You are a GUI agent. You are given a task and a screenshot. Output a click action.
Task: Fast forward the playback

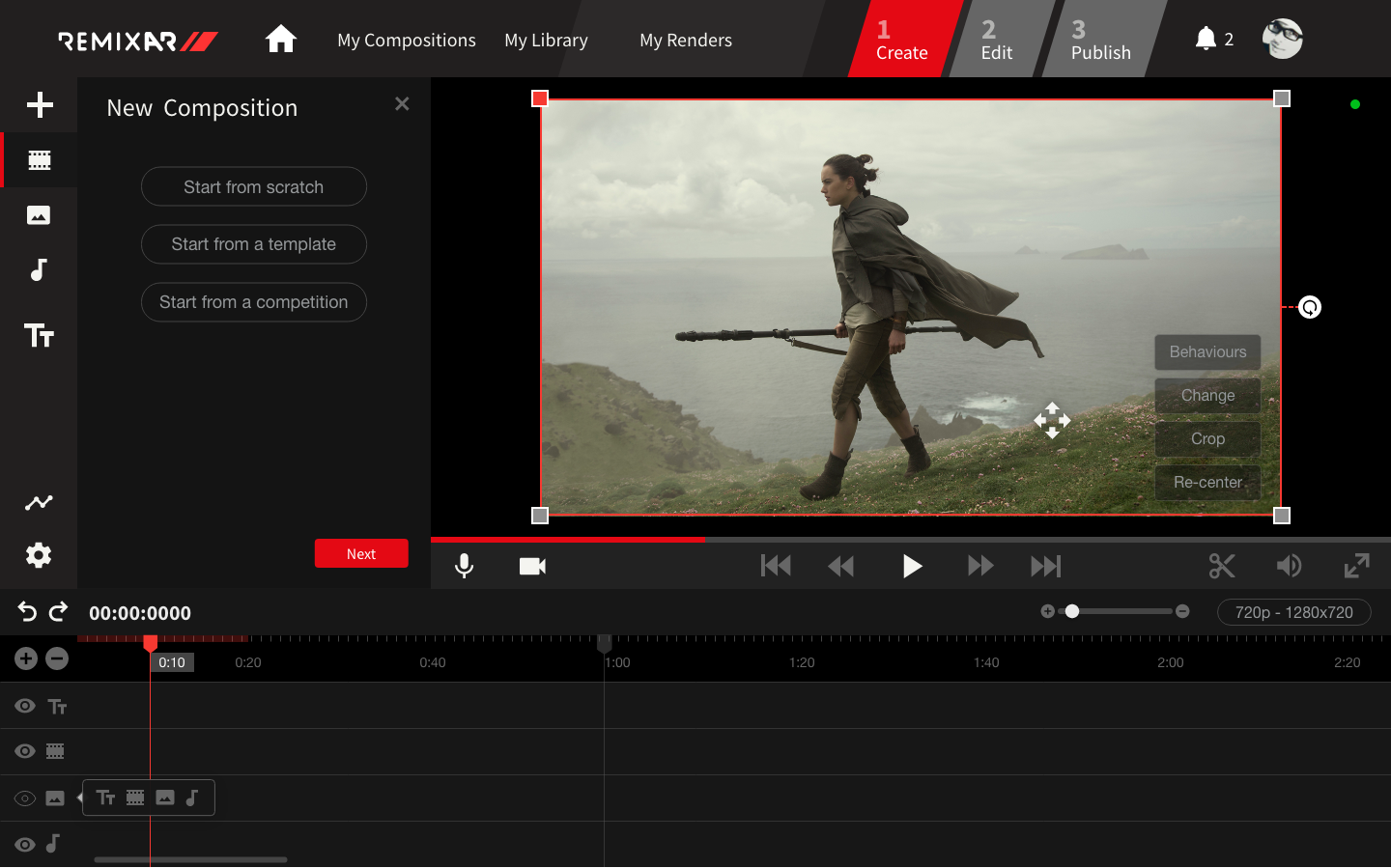(x=980, y=566)
